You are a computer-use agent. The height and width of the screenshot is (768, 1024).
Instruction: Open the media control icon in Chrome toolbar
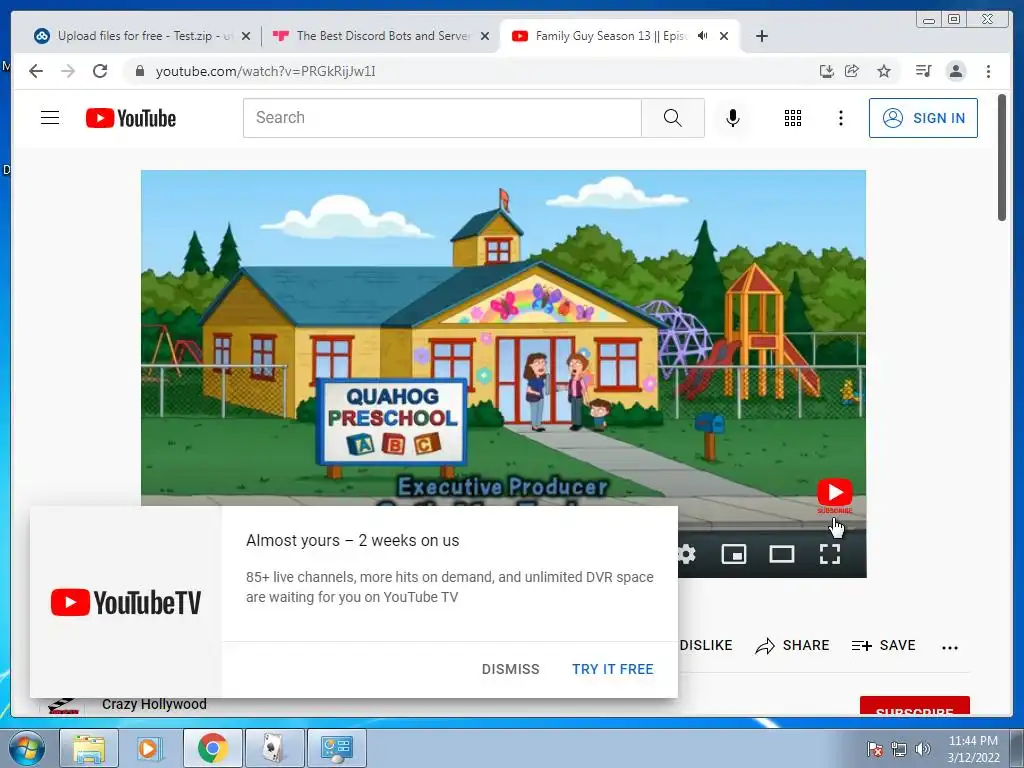pos(923,71)
